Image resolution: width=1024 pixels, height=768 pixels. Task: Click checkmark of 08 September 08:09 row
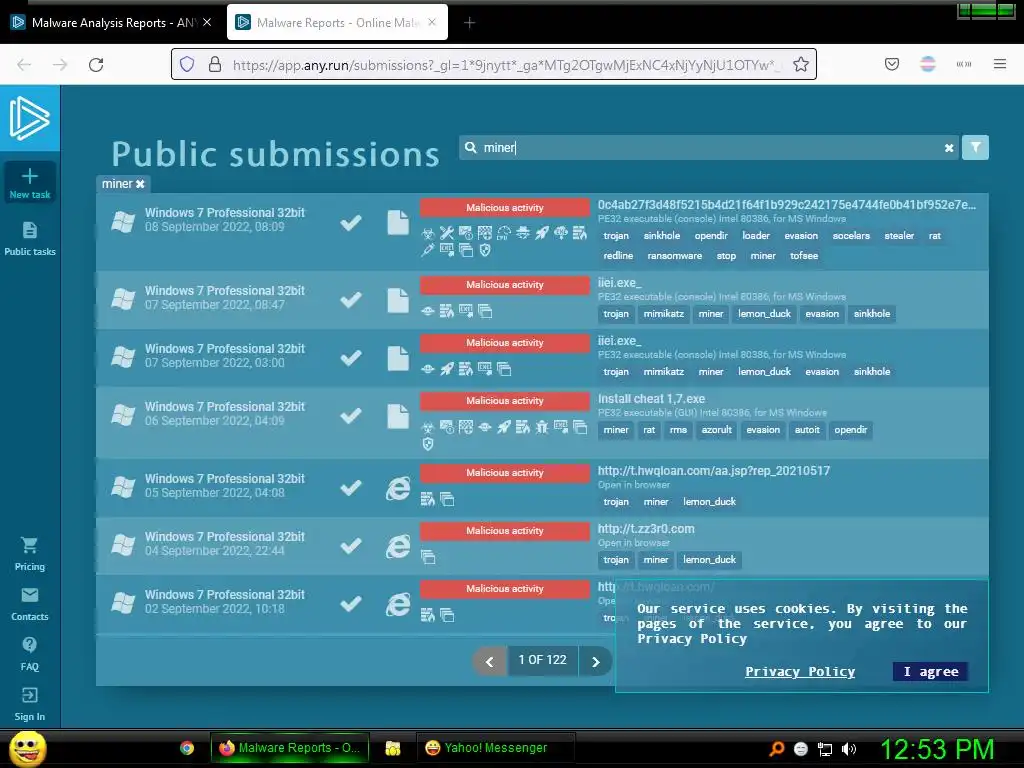pyautogui.click(x=351, y=223)
